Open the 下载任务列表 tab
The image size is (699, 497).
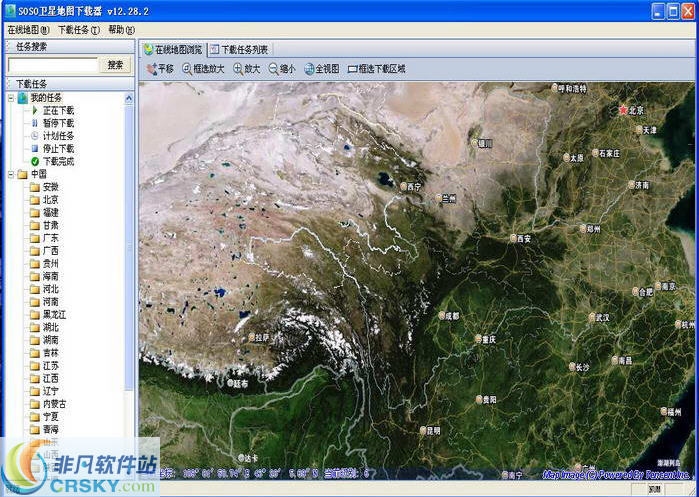tap(239, 49)
